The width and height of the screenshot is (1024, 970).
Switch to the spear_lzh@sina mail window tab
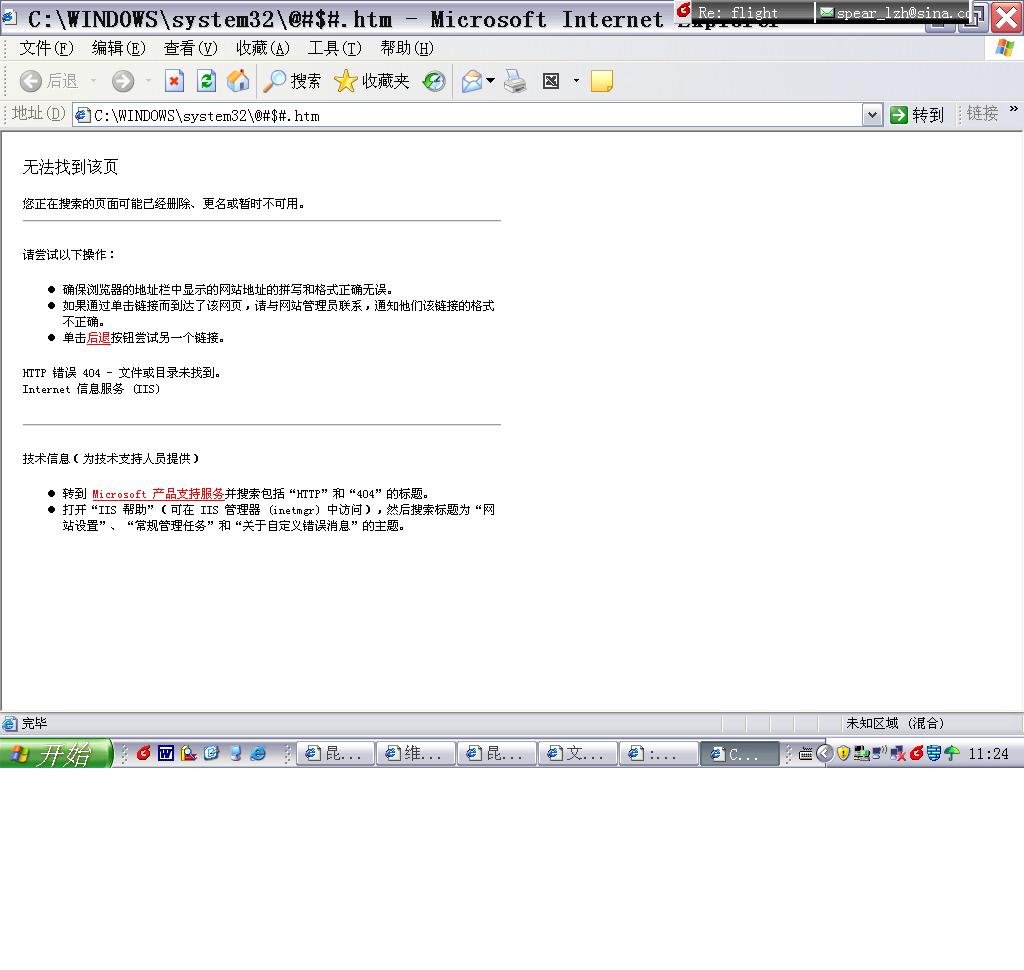895,12
